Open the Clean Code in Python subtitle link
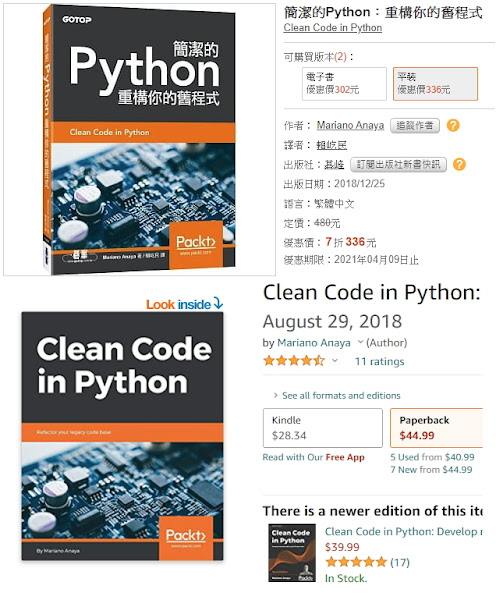 pos(333,28)
